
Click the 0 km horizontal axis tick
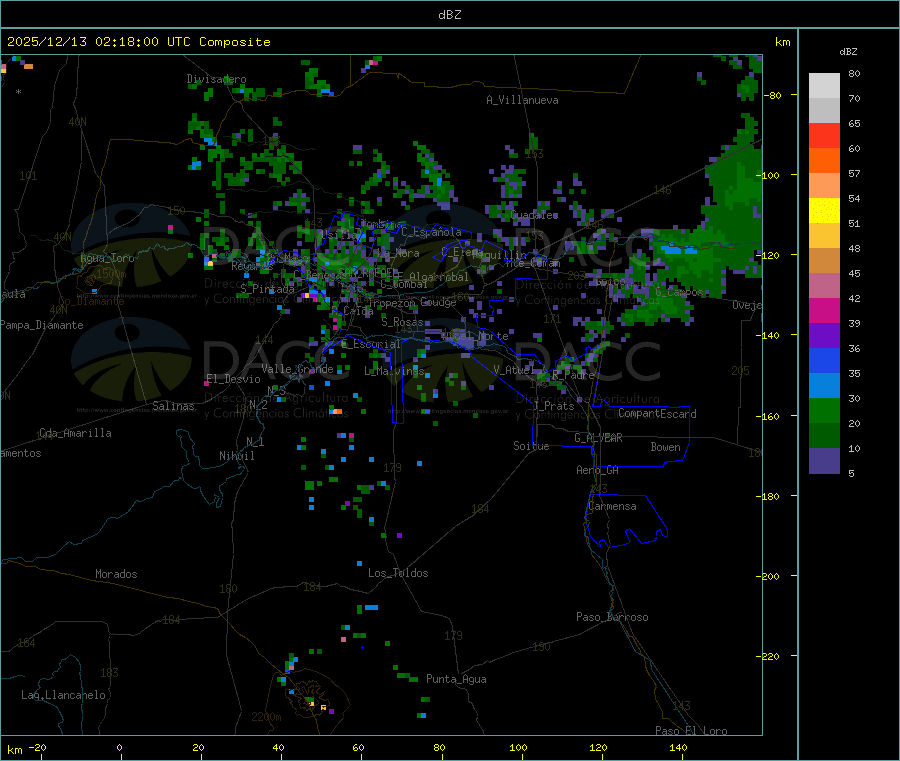[119, 747]
